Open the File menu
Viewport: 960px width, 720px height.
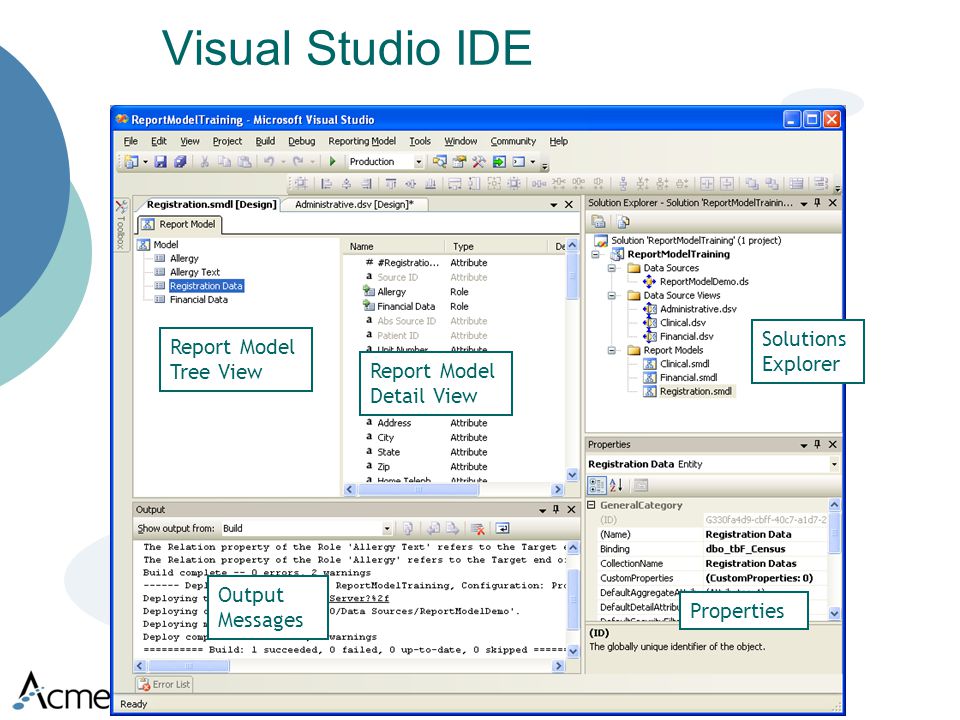130,141
